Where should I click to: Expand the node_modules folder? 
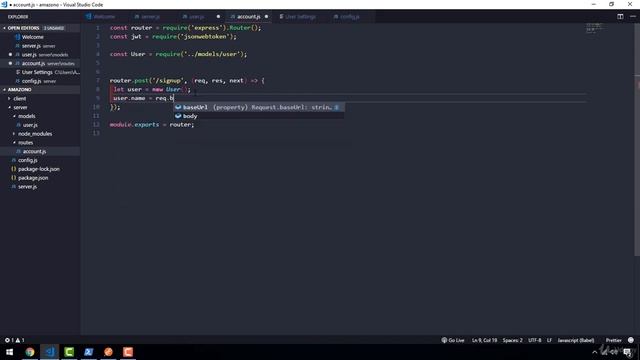click(x=34, y=134)
